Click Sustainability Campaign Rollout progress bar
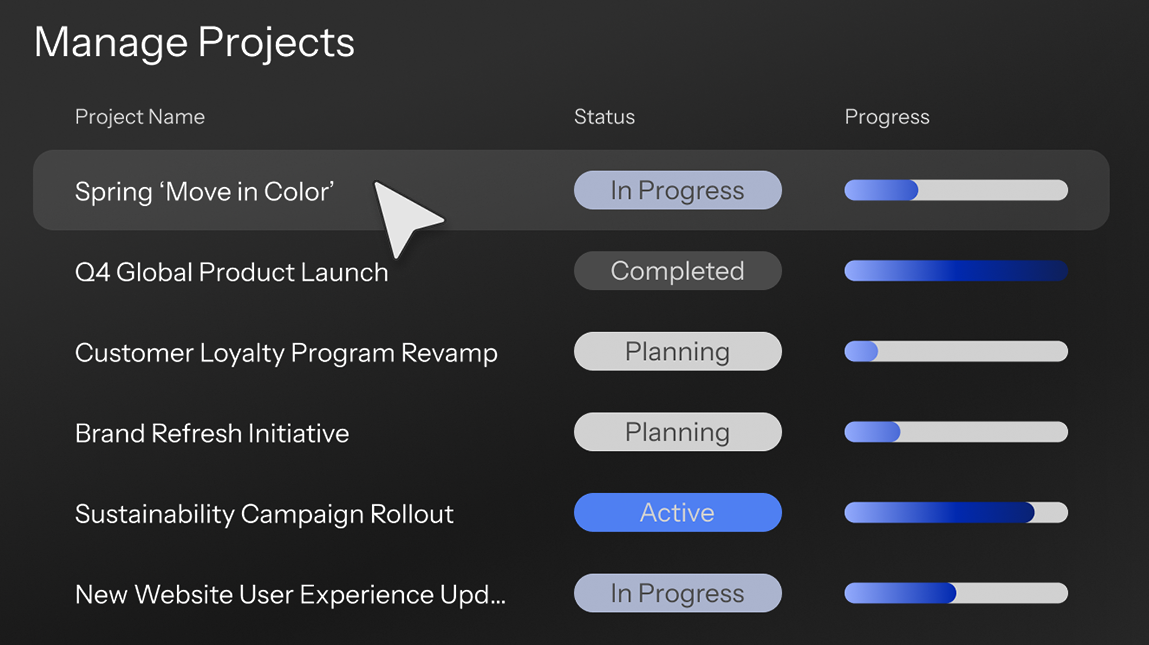Screen dimensions: 1149x645 (956, 513)
